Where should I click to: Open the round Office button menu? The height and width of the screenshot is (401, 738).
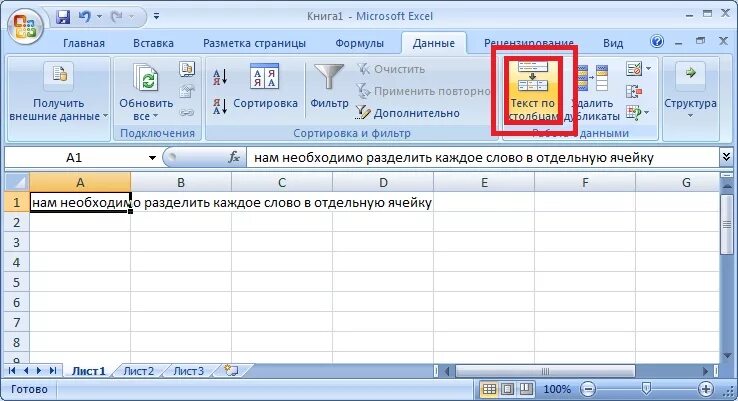[24, 27]
